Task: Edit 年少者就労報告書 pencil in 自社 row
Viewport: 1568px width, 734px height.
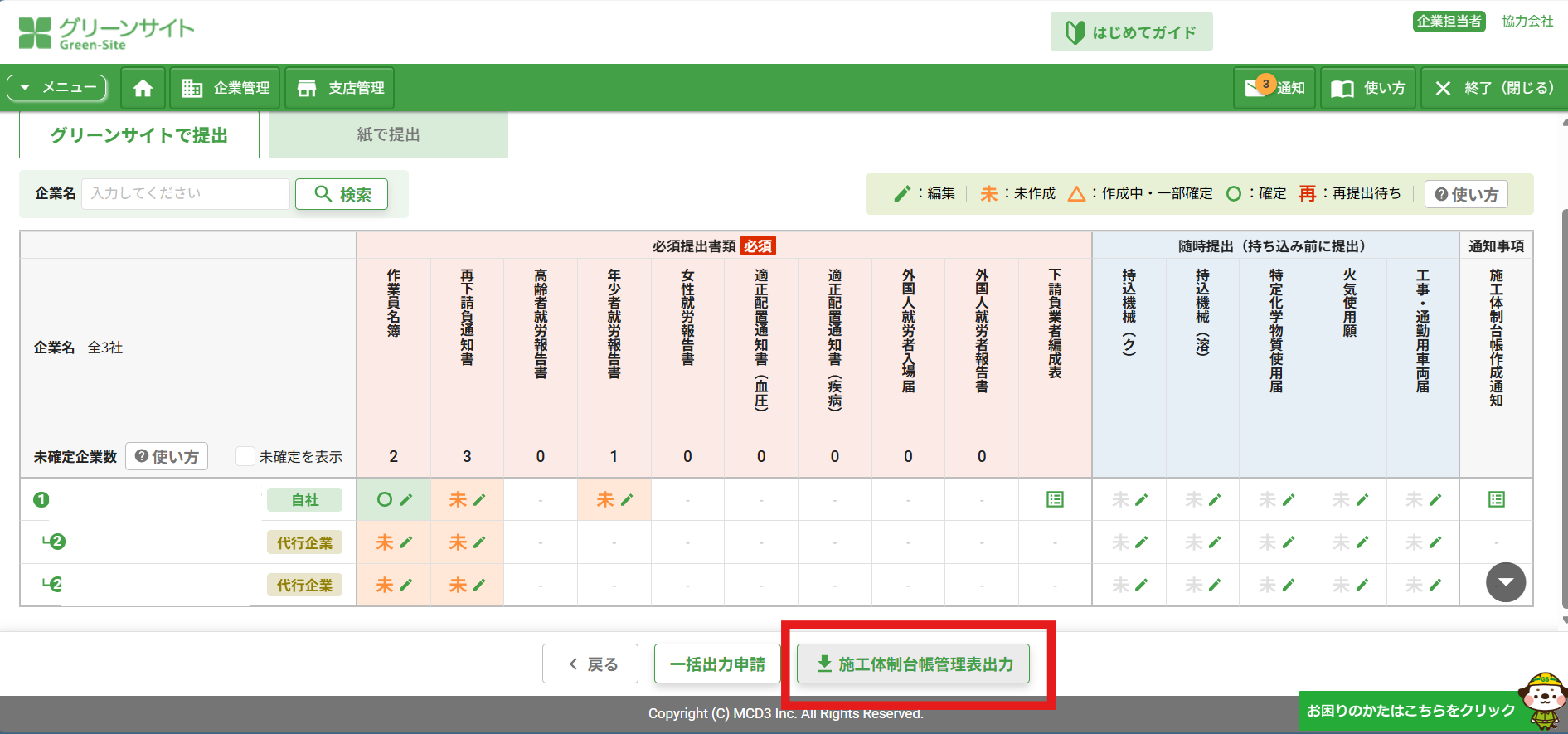Action: (x=627, y=499)
